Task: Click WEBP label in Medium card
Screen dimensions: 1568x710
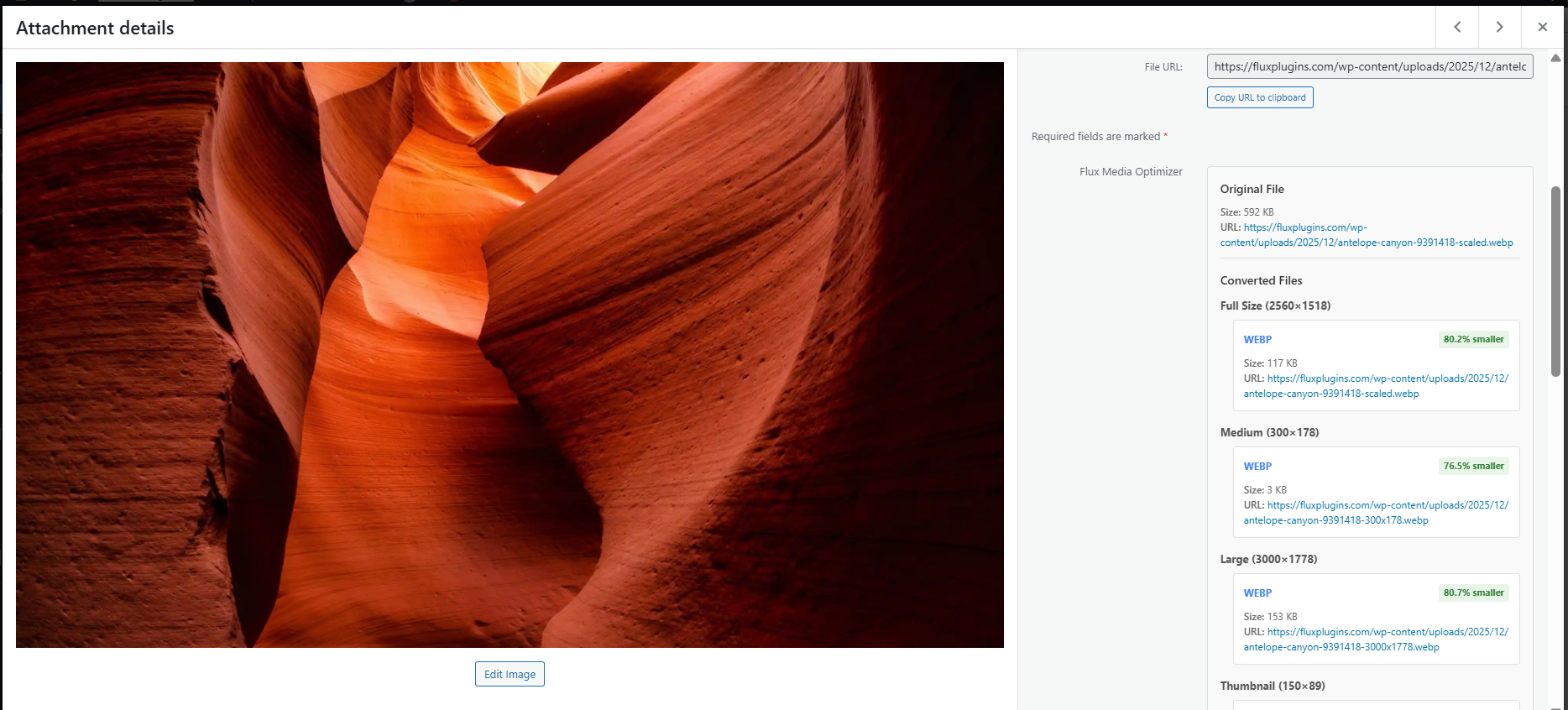Action: 1257,466
